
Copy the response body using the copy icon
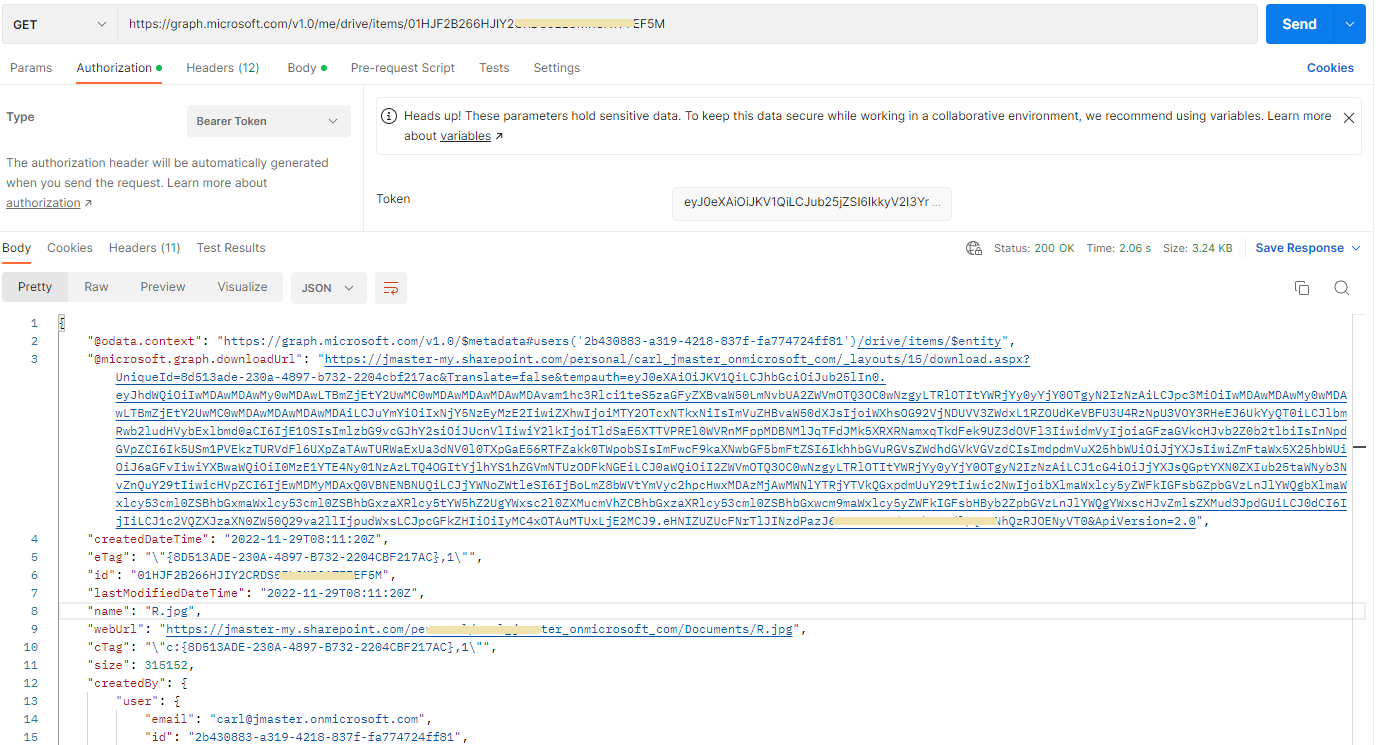1301,287
